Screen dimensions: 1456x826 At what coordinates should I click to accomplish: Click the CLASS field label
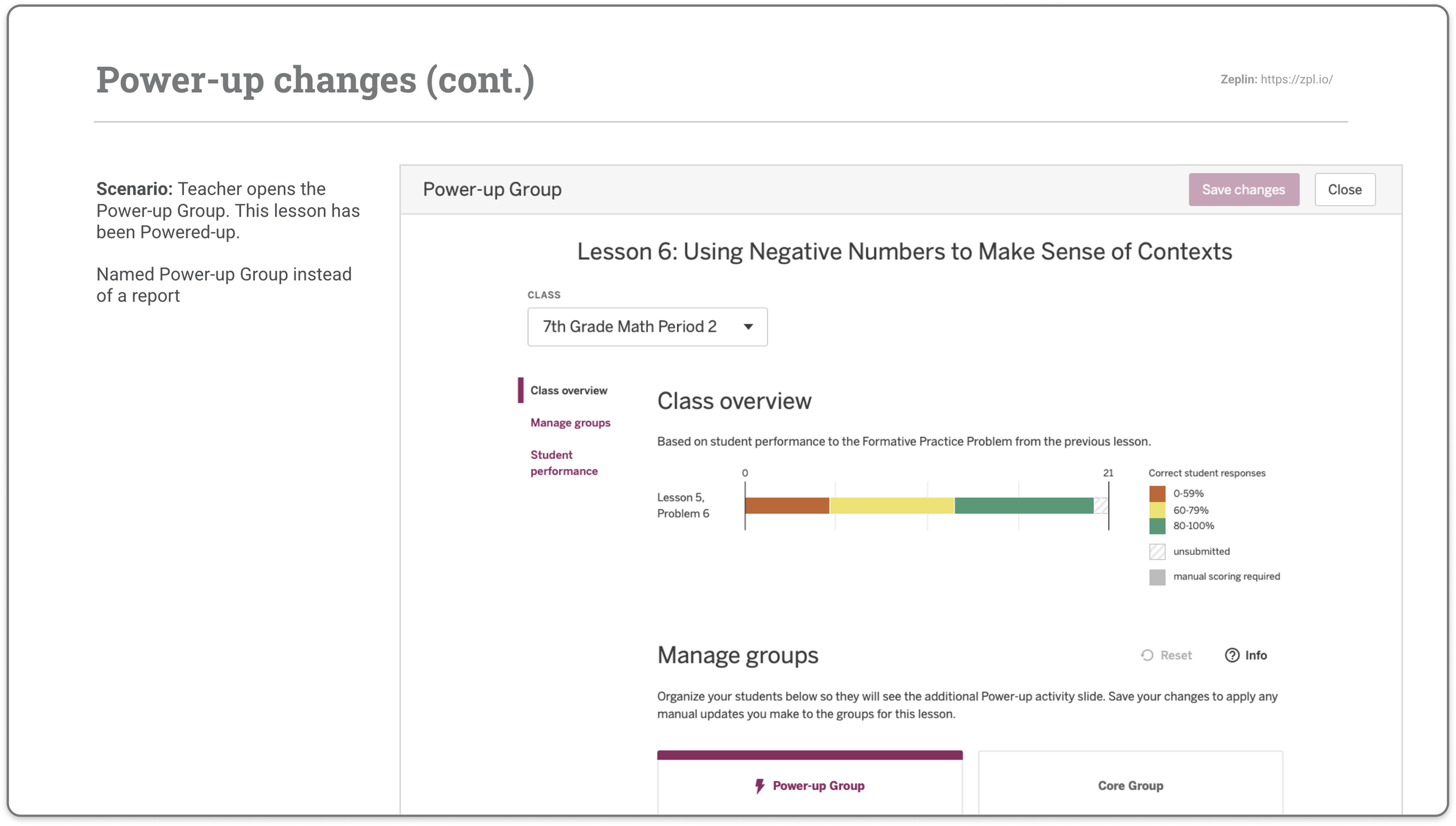[544, 295]
